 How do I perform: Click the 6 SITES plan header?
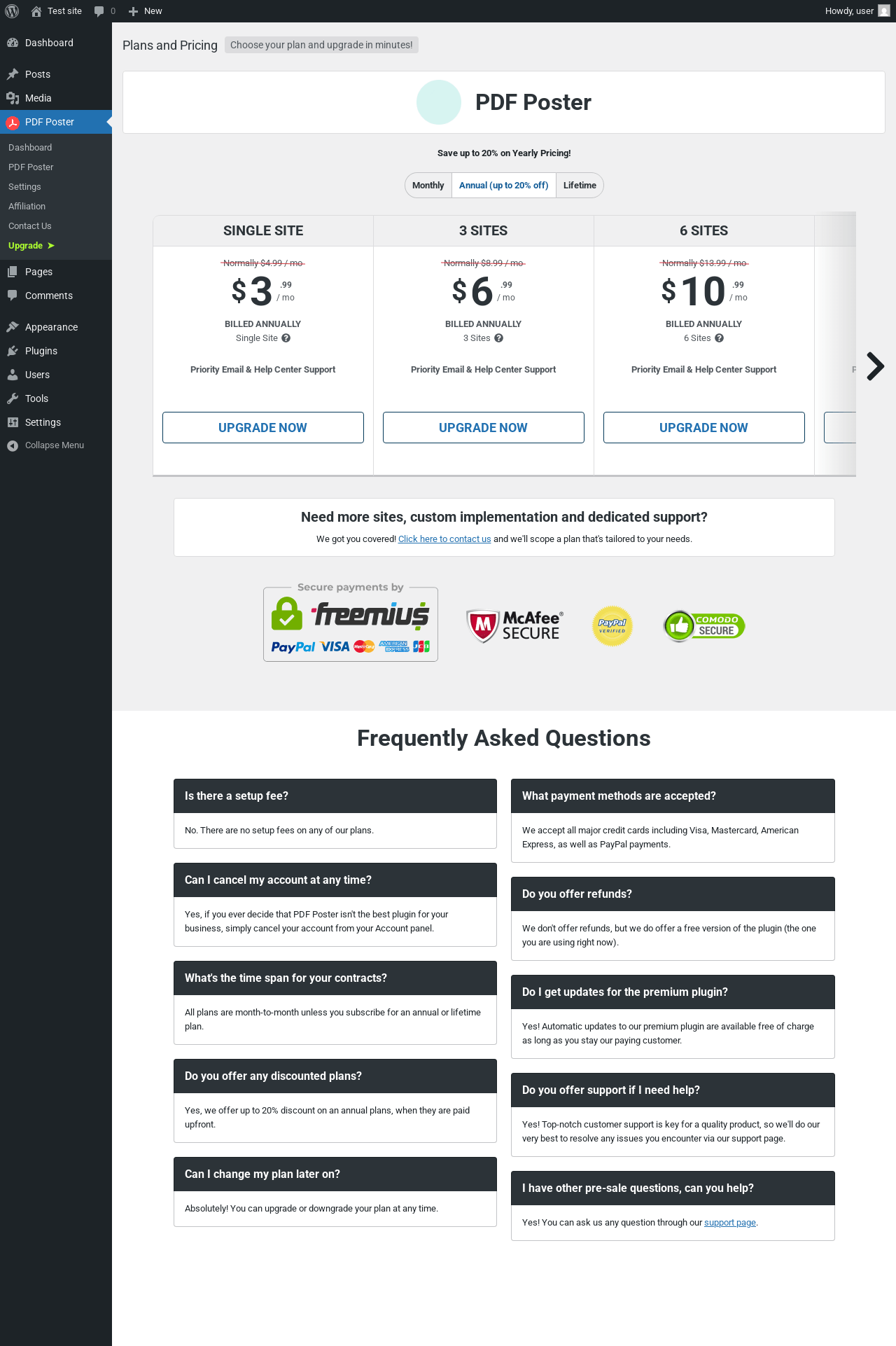(x=704, y=231)
